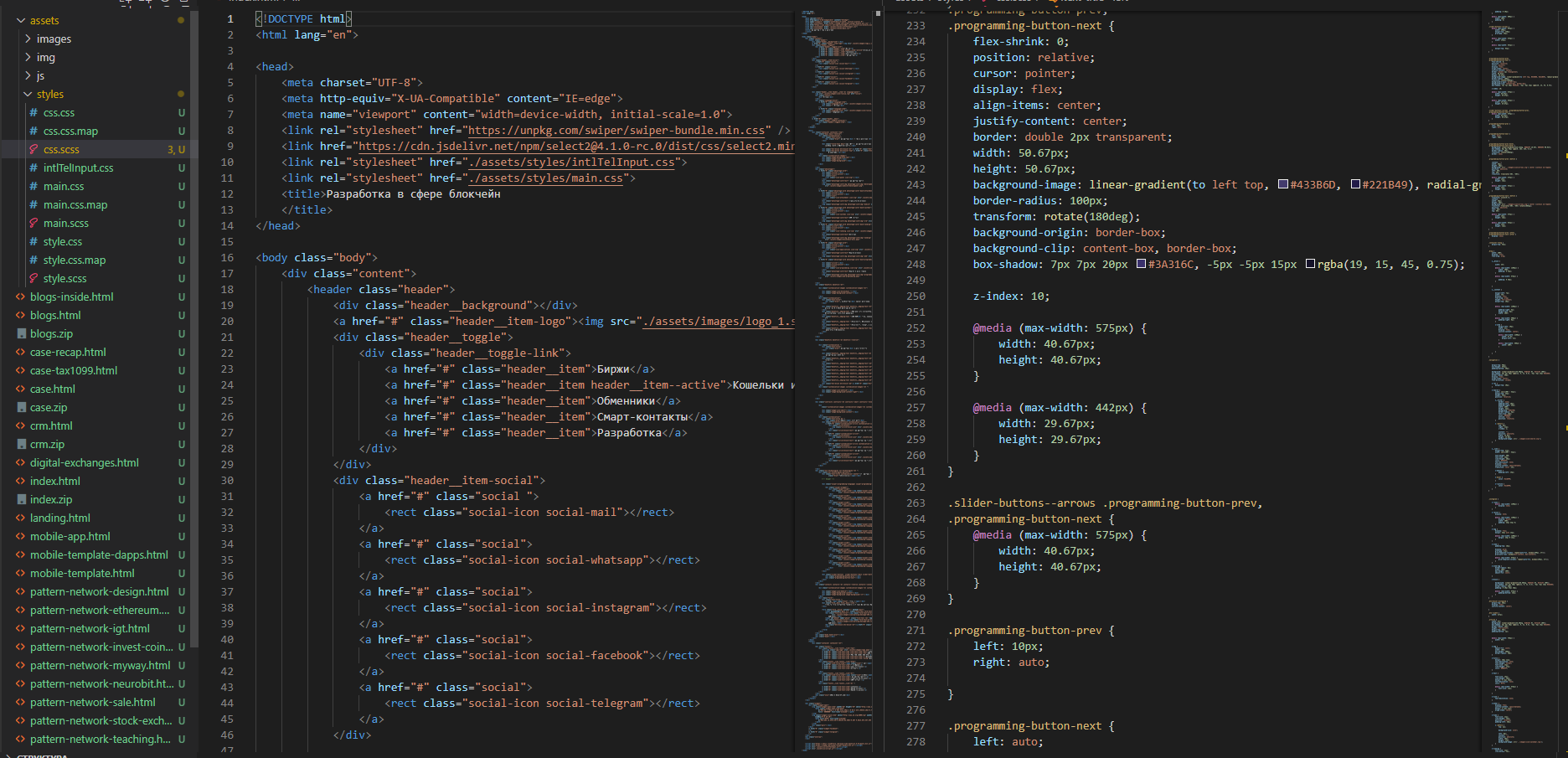This screenshot has height=758, width=1568.
Task: Click the rgba(19, 15, 45, 0.75) swatch
Action: coord(1310,264)
